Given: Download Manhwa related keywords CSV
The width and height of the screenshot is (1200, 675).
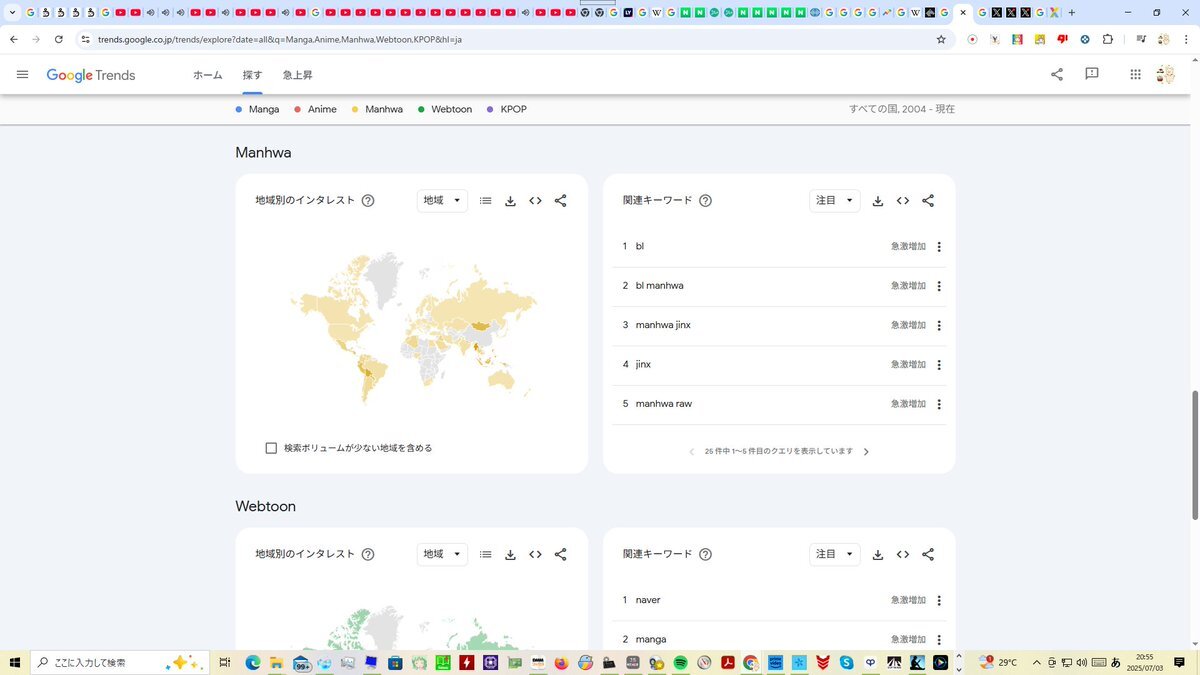Looking at the screenshot, I should [x=878, y=201].
